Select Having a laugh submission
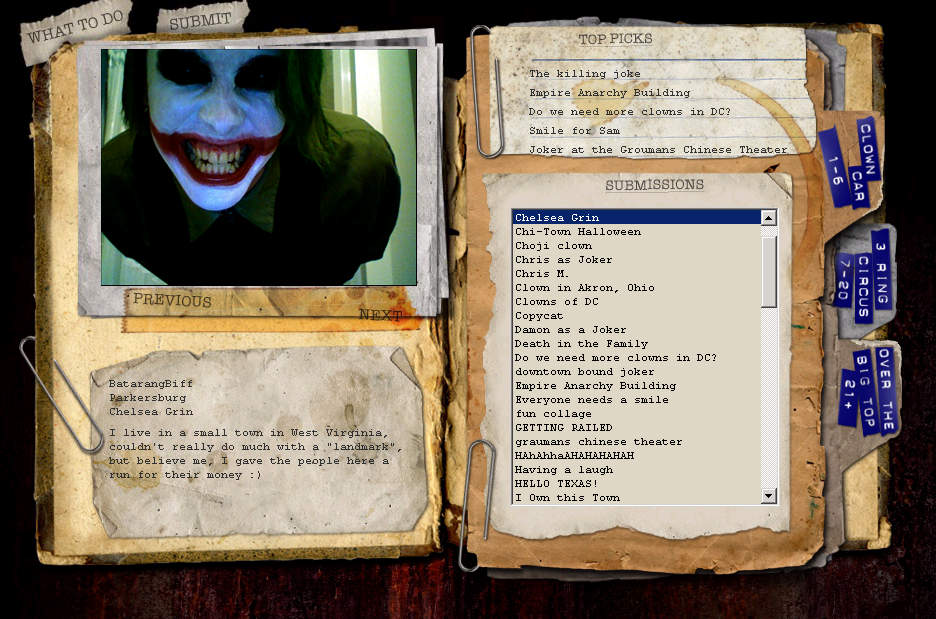The height and width of the screenshot is (619, 936). (637, 470)
